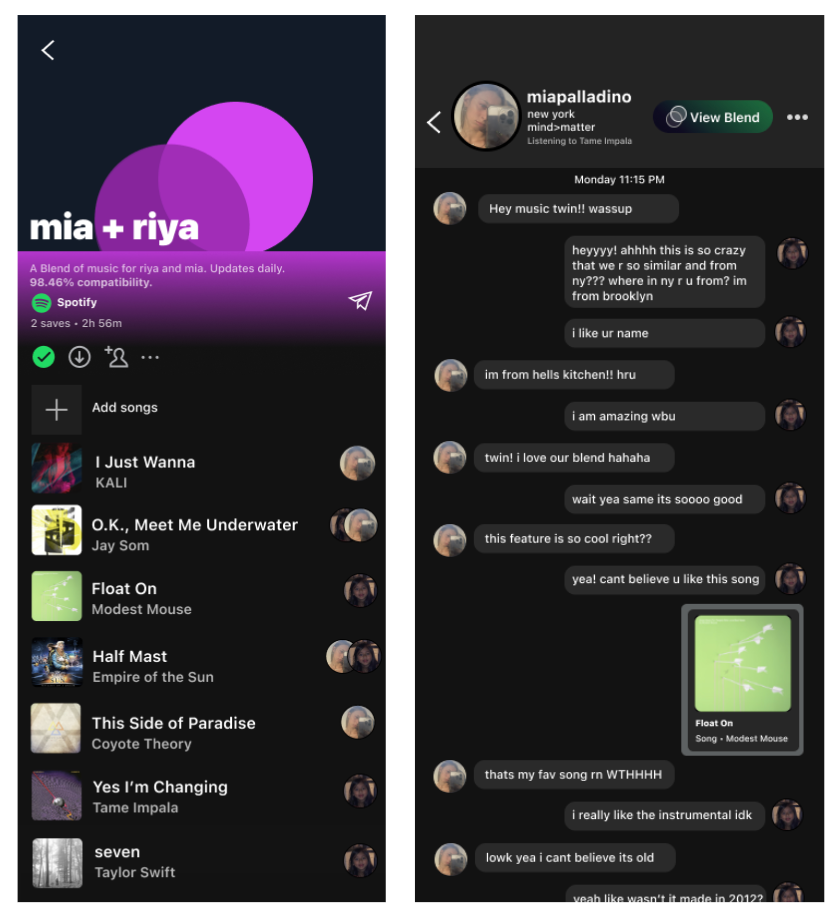Screen dimensions: 838x912
Task: Select the song I Just Wanna by KALI
Action: (202, 472)
